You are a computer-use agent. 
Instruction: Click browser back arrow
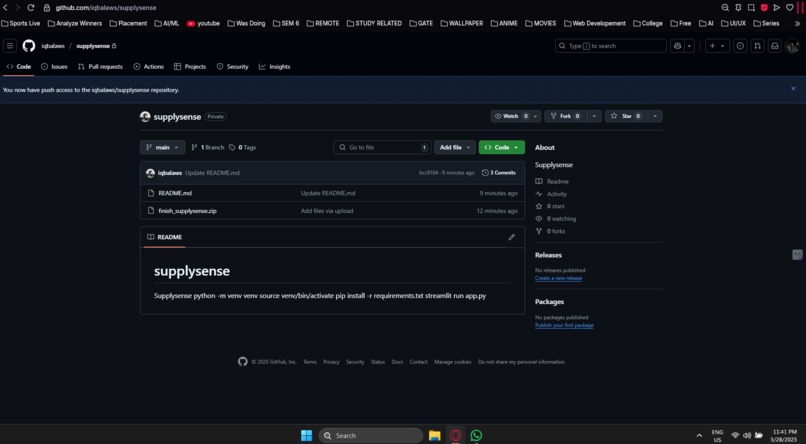tap(6, 8)
